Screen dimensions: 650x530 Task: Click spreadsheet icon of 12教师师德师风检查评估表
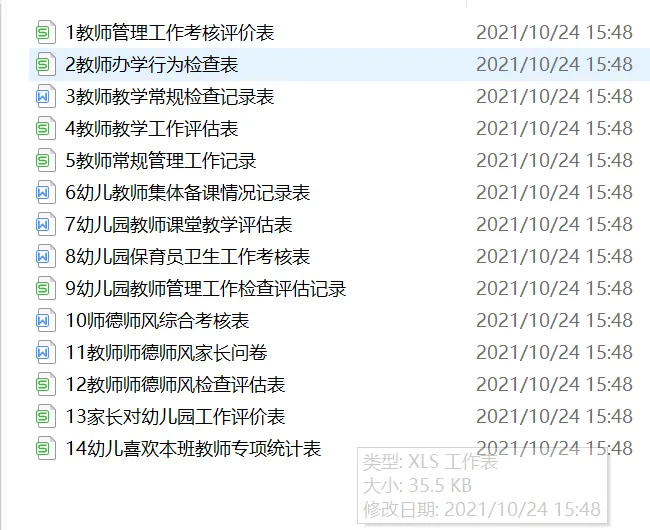point(46,385)
